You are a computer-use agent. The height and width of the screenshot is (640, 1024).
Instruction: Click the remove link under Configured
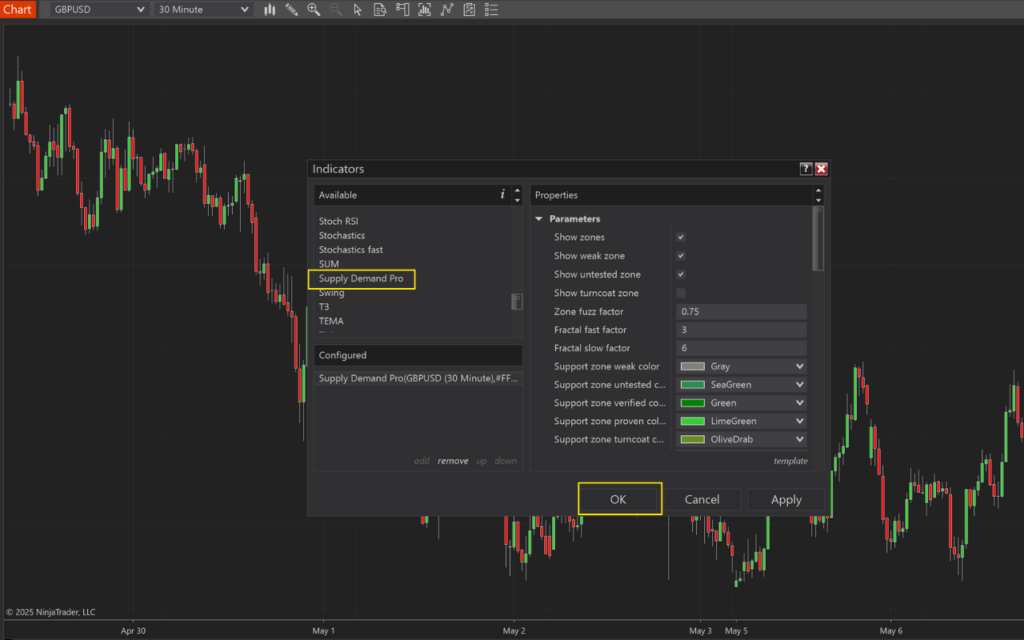point(453,461)
